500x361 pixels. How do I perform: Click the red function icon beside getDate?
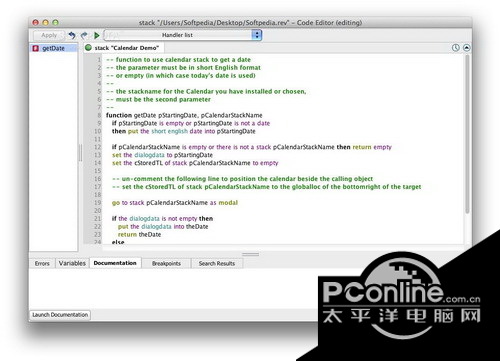pos(35,48)
